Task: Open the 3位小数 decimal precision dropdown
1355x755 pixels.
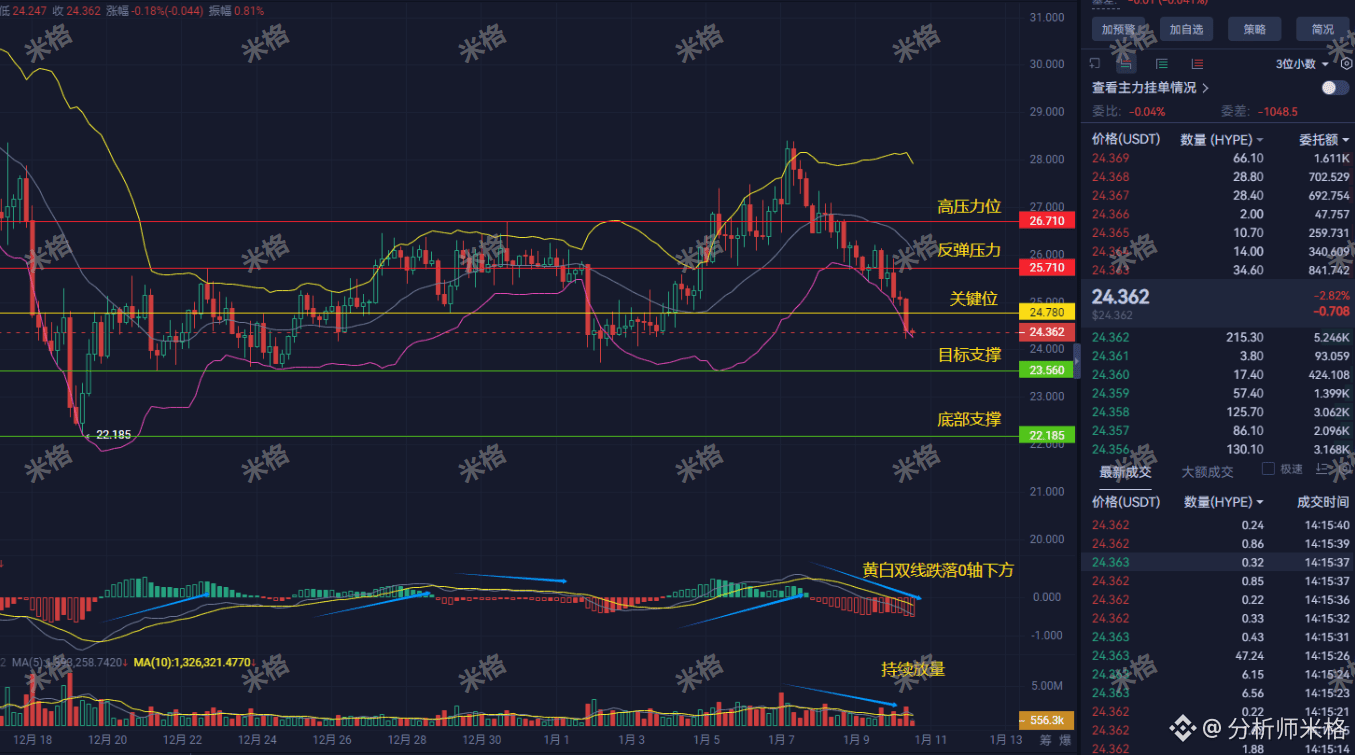Action: click(x=1302, y=64)
